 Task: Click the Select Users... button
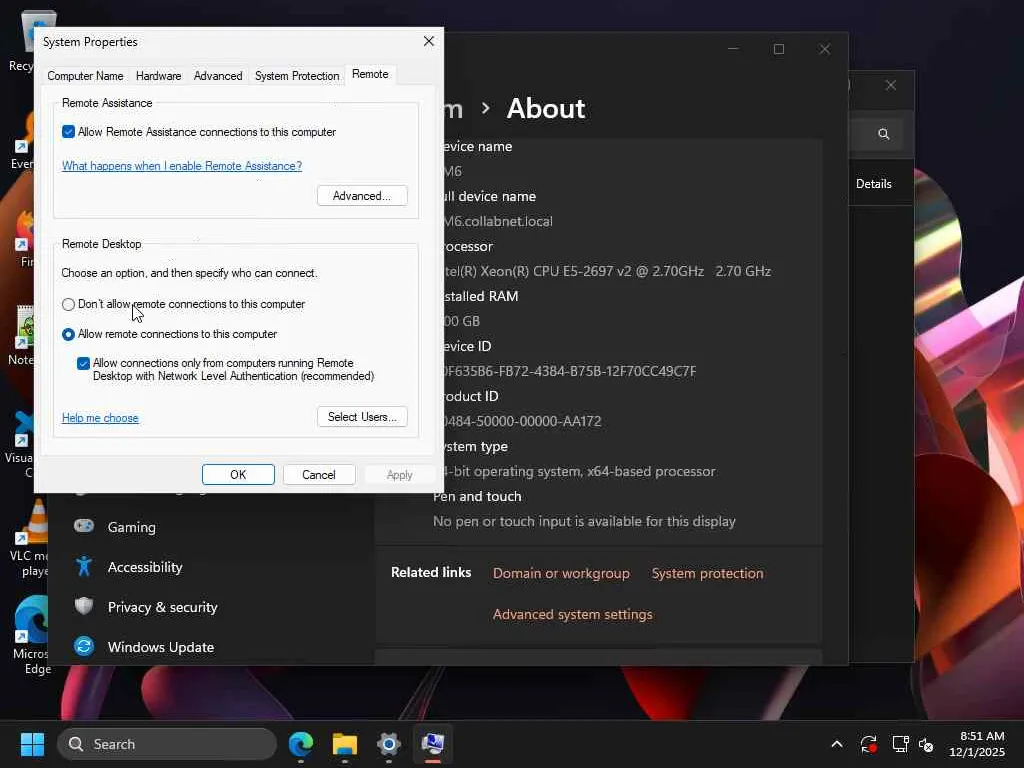(x=362, y=417)
